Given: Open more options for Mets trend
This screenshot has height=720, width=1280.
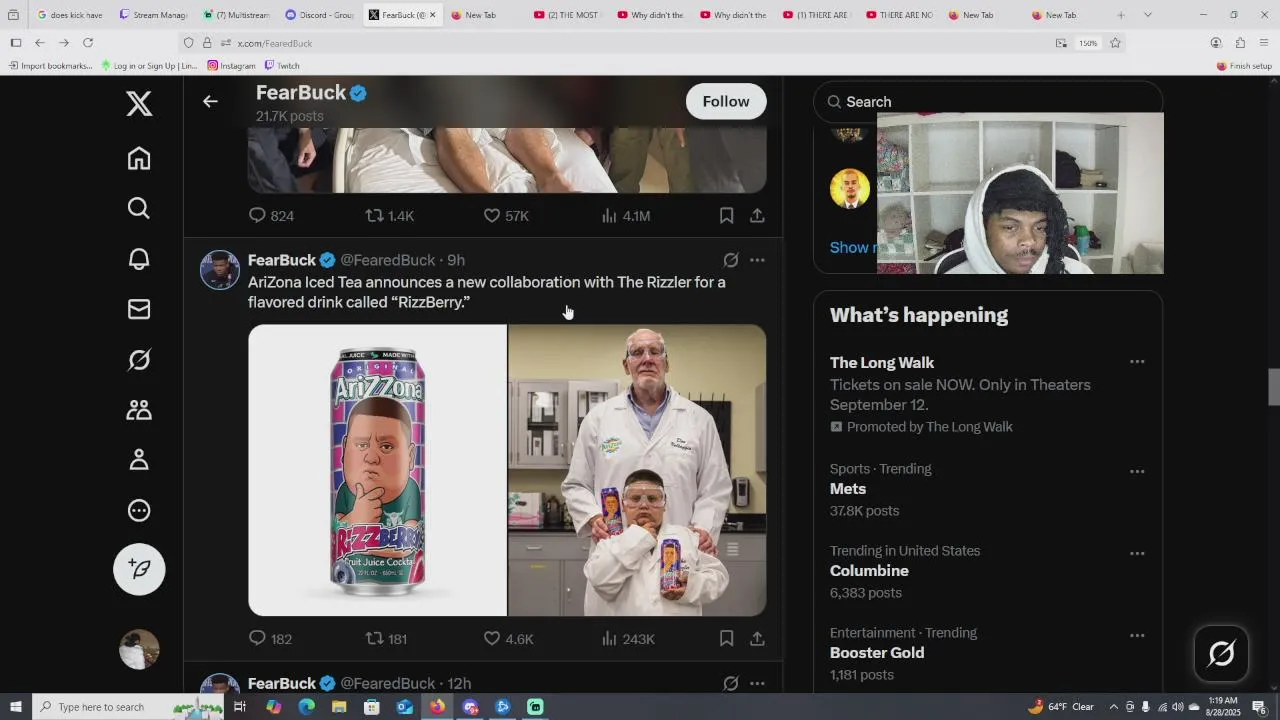Looking at the screenshot, I should [x=1137, y=471].
